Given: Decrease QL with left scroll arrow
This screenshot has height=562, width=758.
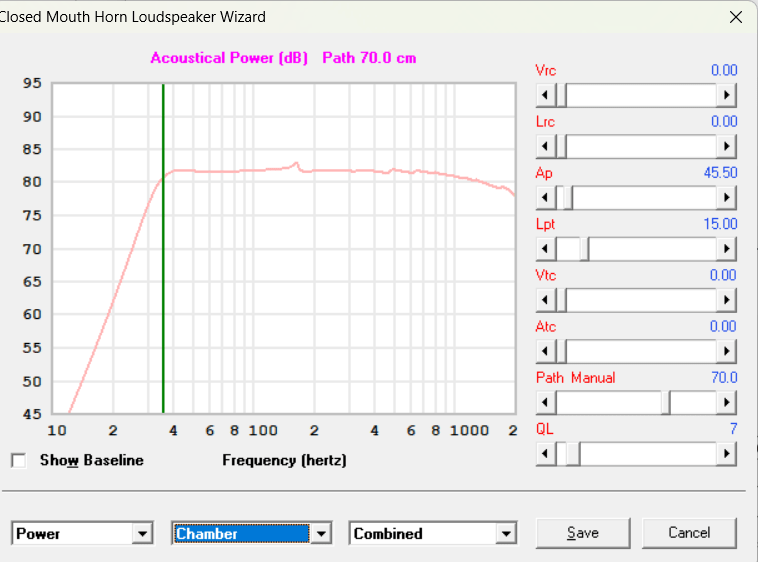Looking at the screenshot, I should click(x=546, y=454).
